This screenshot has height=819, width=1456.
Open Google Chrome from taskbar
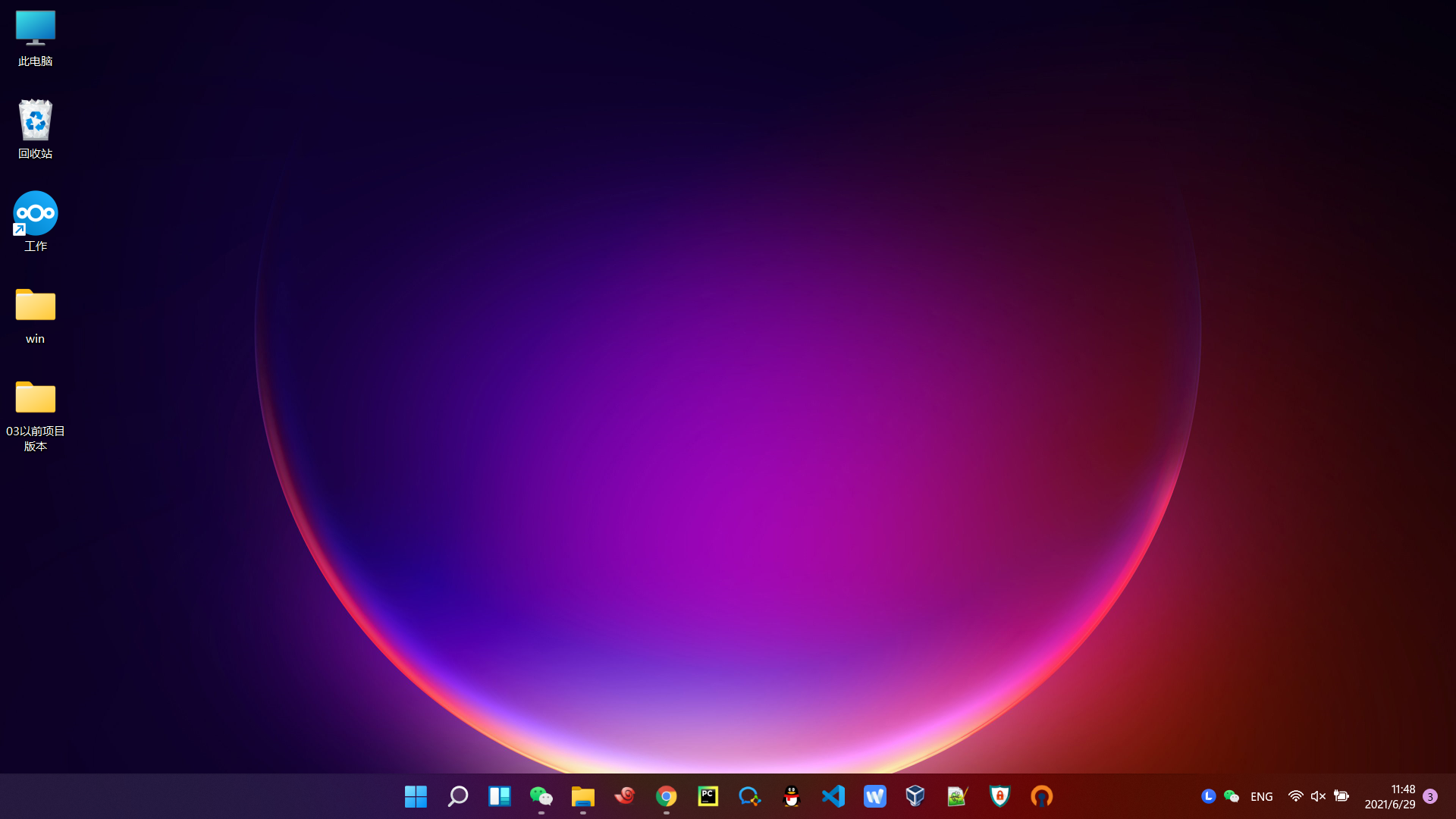(x=666, y=796)
